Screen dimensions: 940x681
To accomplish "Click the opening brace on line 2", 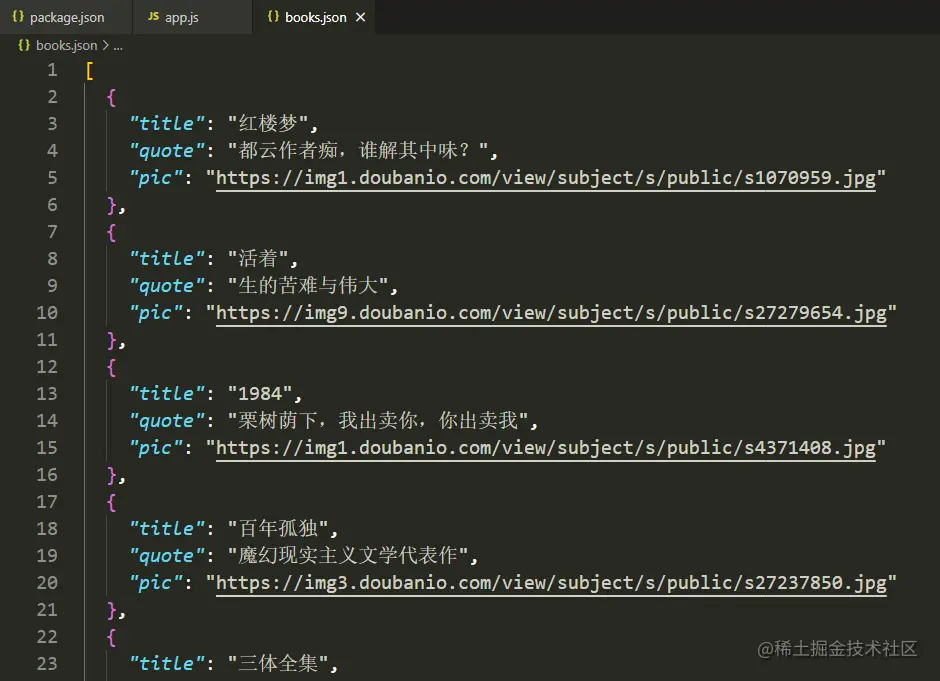I will tap(112, 98).
